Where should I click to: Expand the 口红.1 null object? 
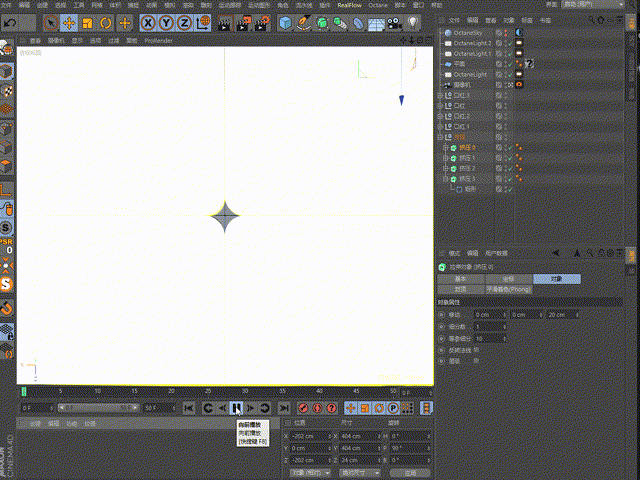(440, 127)
